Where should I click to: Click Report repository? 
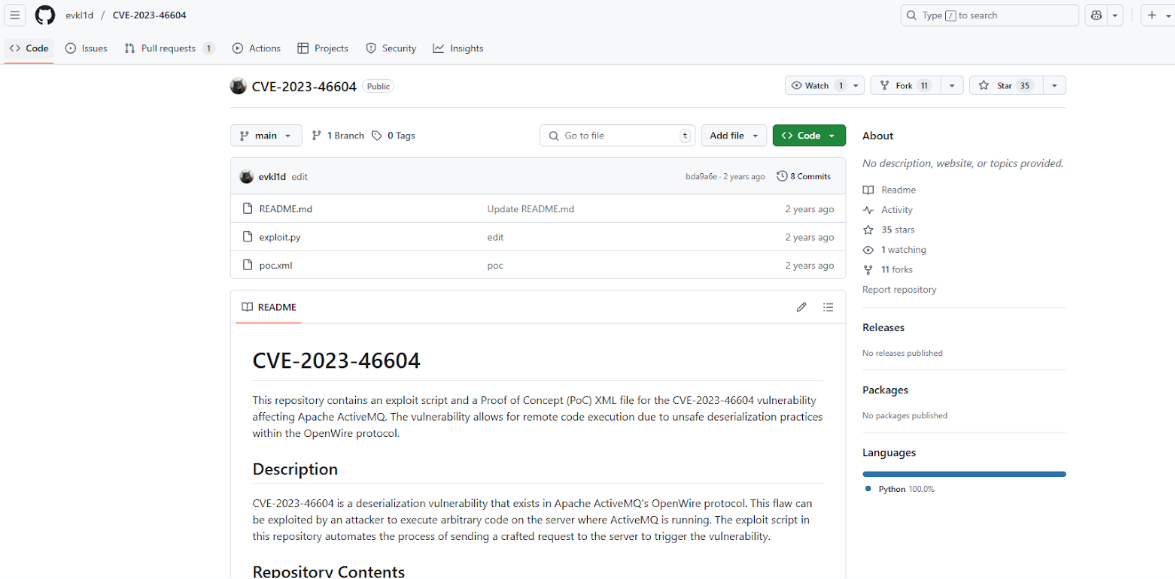(899, 290)
